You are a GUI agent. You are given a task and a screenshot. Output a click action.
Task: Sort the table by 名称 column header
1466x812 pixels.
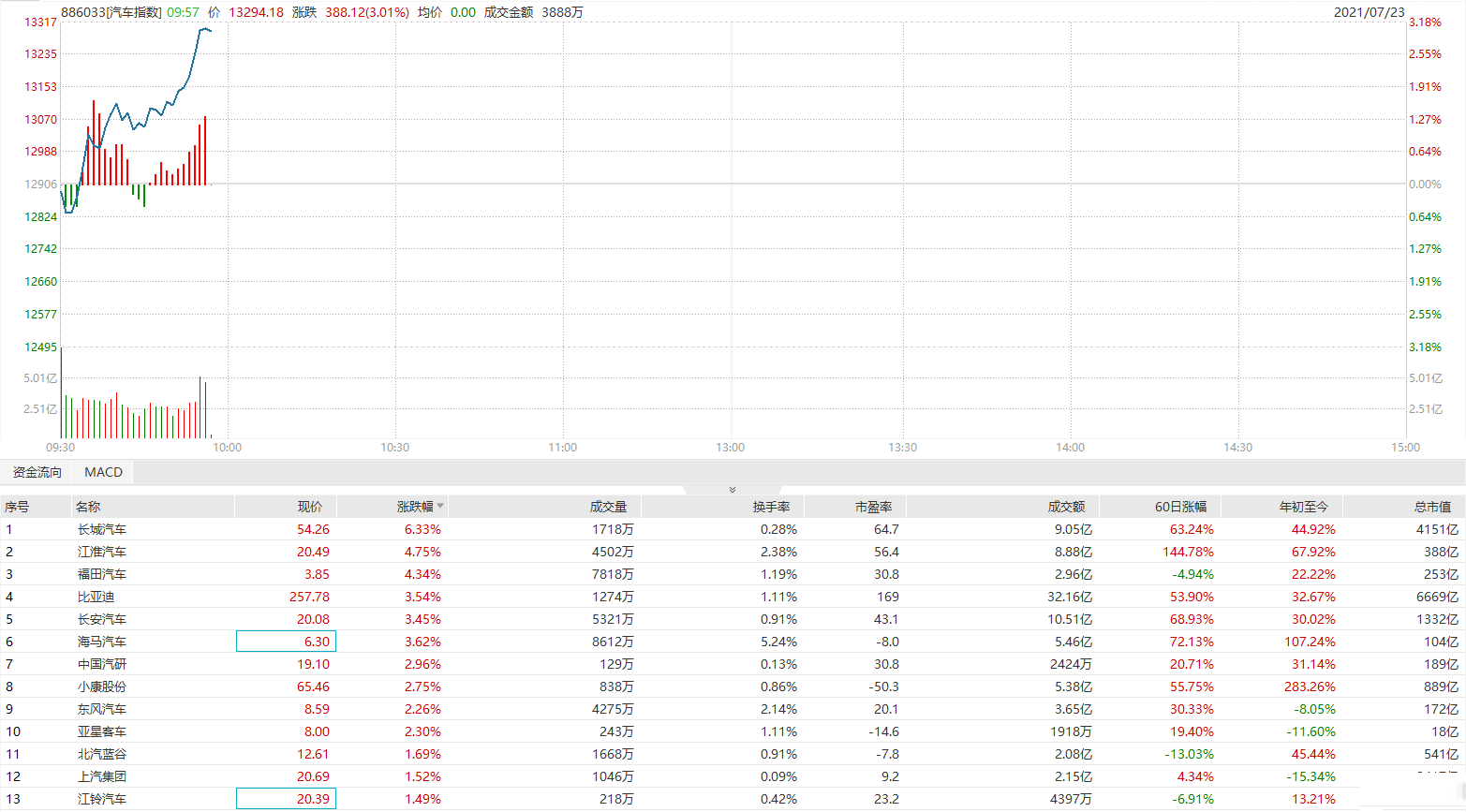pos(88,507)
